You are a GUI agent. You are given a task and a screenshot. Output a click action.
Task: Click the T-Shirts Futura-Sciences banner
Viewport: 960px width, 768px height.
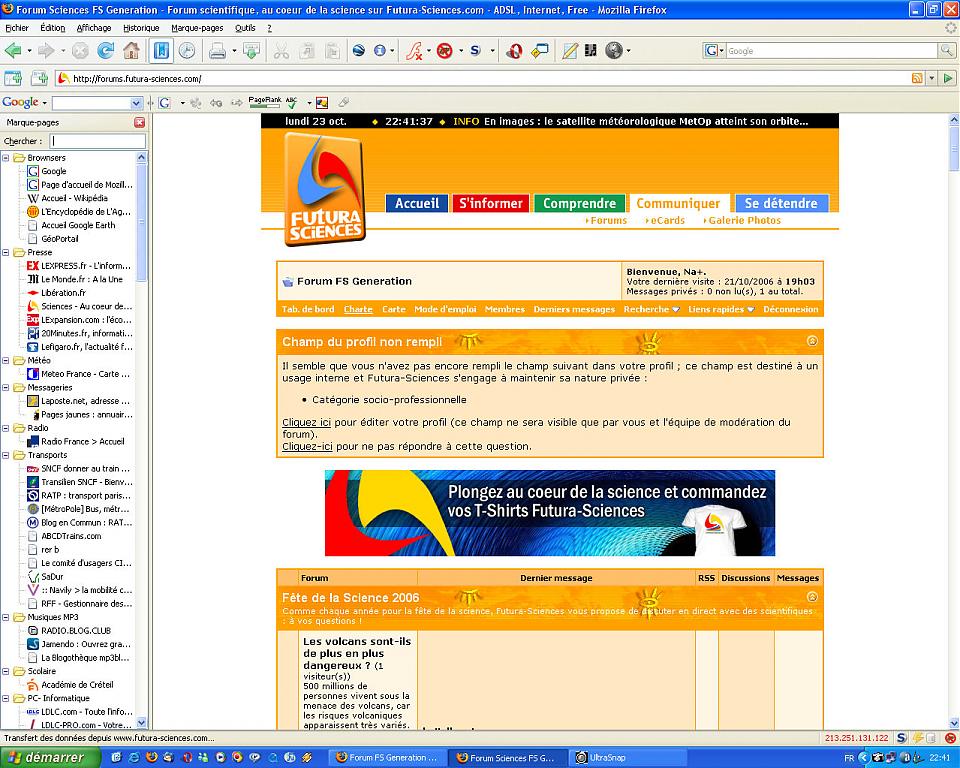click(x=550, y=513)
